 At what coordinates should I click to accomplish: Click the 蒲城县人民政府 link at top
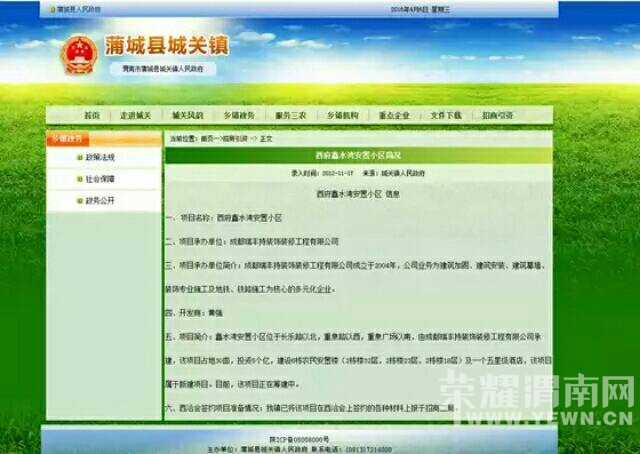(78, 9)
